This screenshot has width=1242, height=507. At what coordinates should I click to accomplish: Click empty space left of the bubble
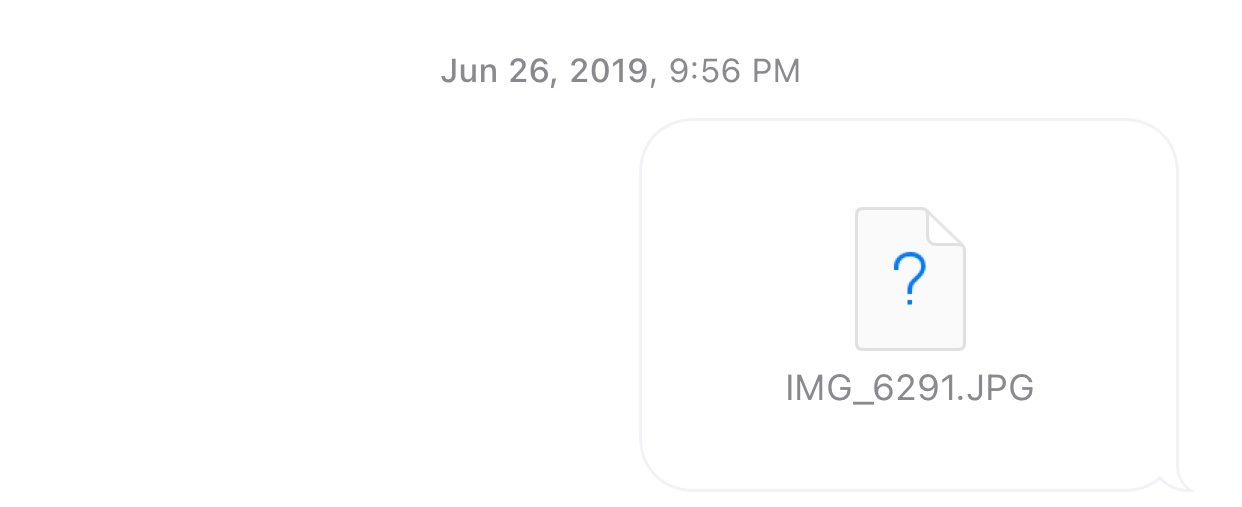(x=320, y=305)
